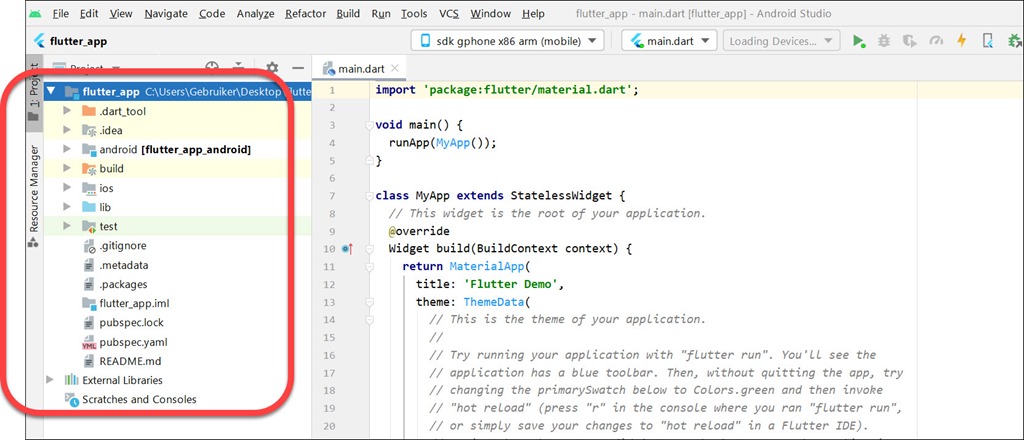Fold the main() function at line 3
The width and height of the screenshot is (1024, 440).
(370, 125)
